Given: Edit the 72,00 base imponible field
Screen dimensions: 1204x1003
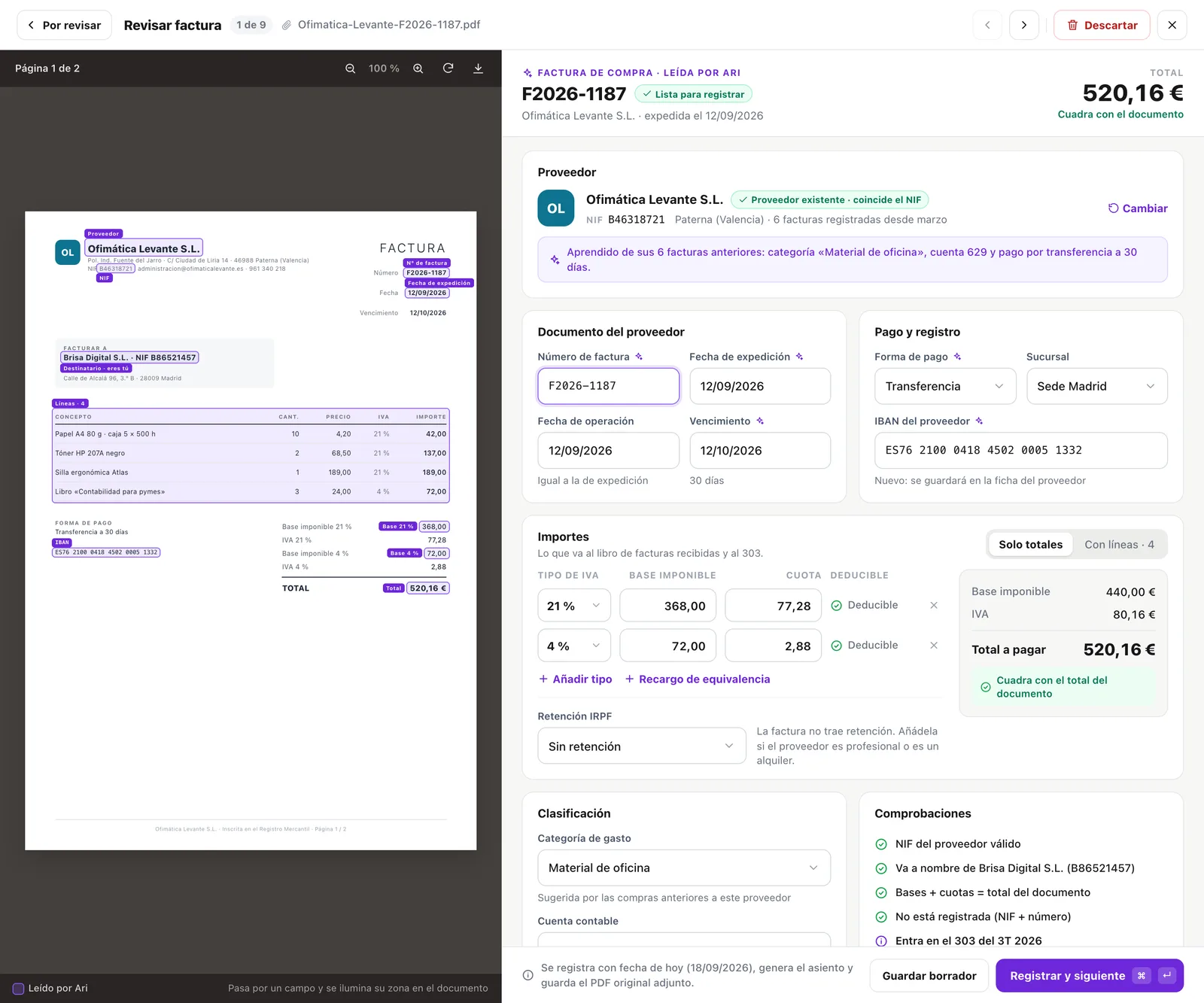Looking at the screenshot, I should tap(669, 646).
